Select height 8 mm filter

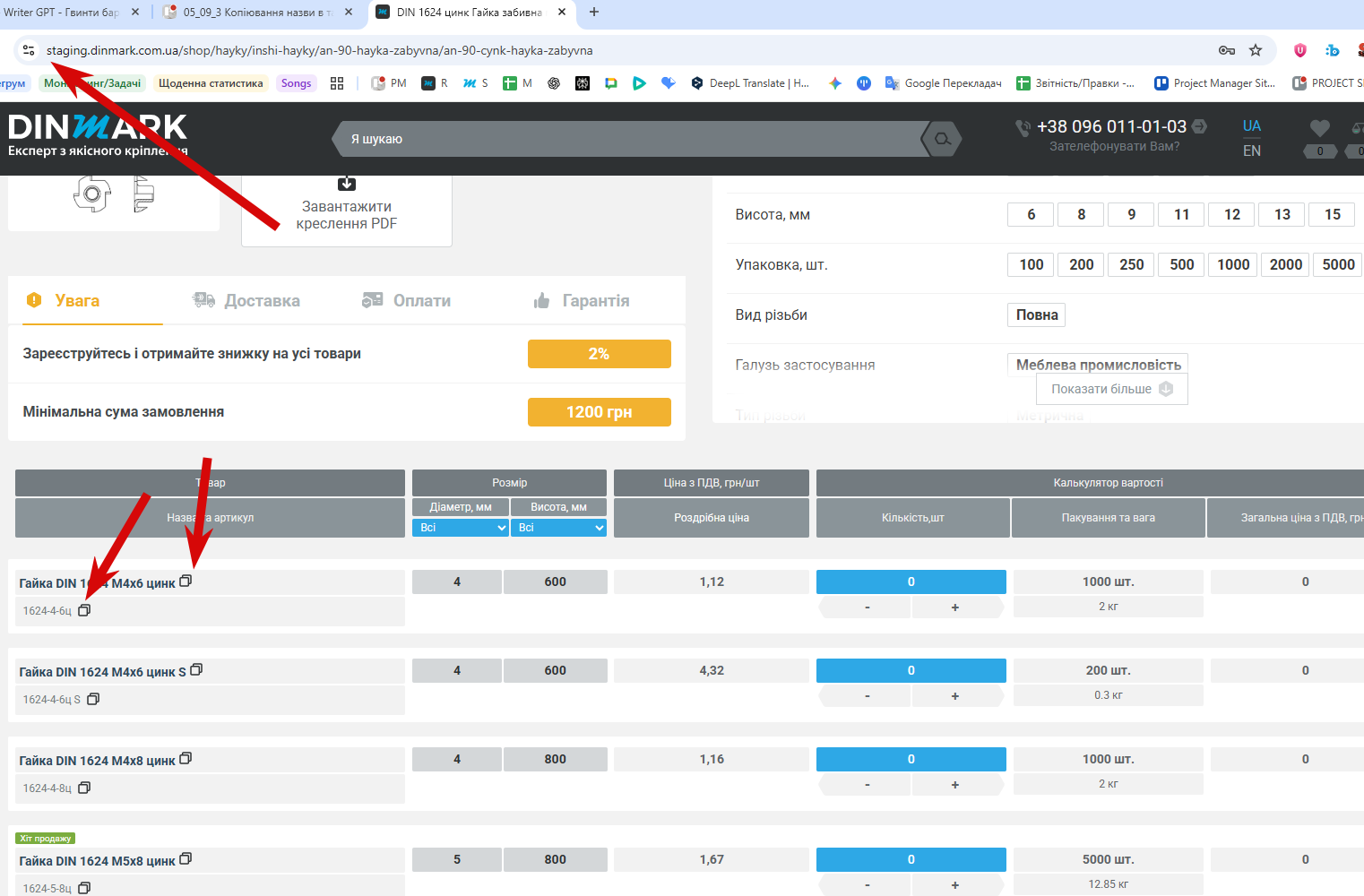pyautogui.click(x=1082, y=214)
